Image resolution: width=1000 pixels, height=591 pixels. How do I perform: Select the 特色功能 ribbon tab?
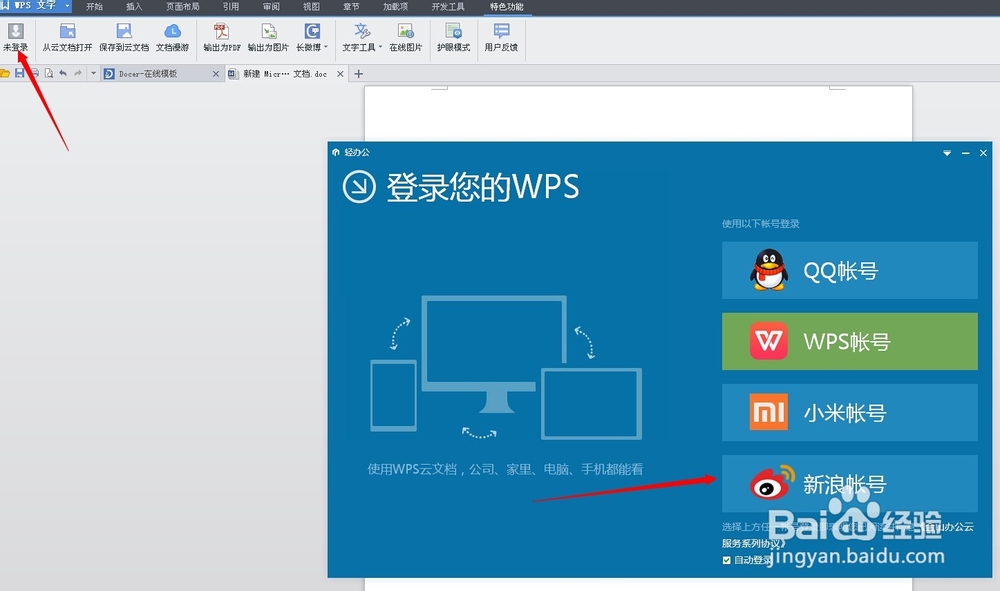tap(507, 6)
